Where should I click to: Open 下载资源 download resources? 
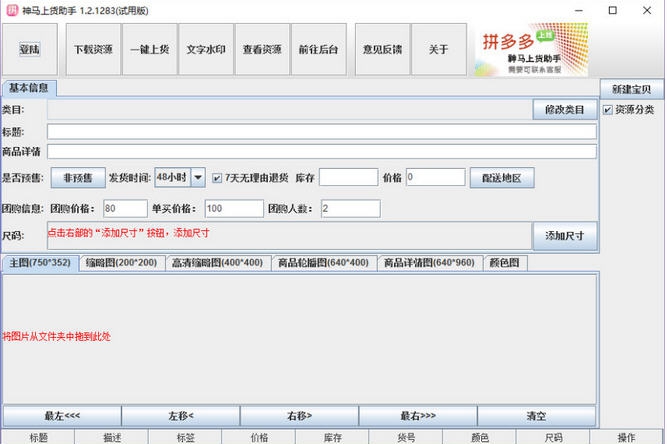click(93, 49)
